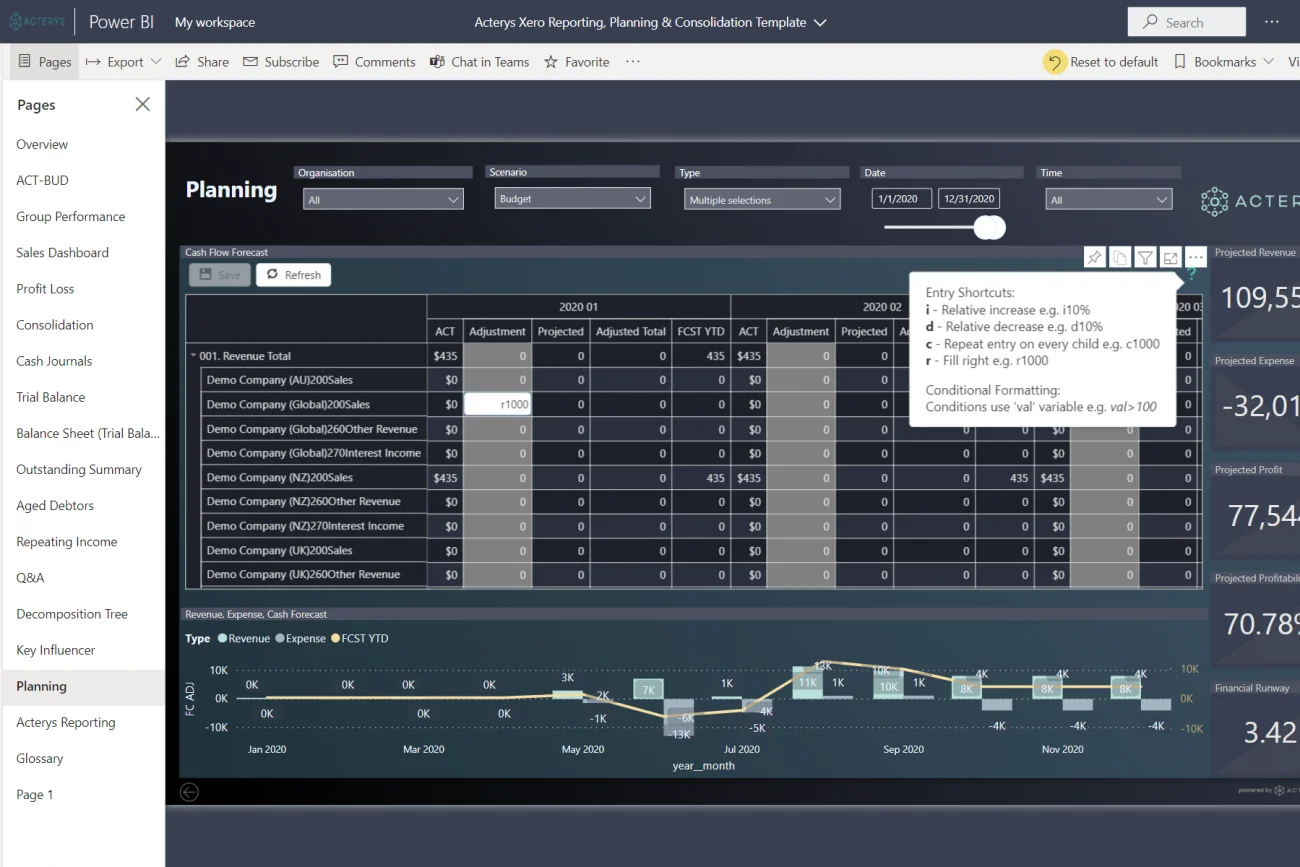Close the Pages pane
The image size is (1300, 867).
pos(143,105)
